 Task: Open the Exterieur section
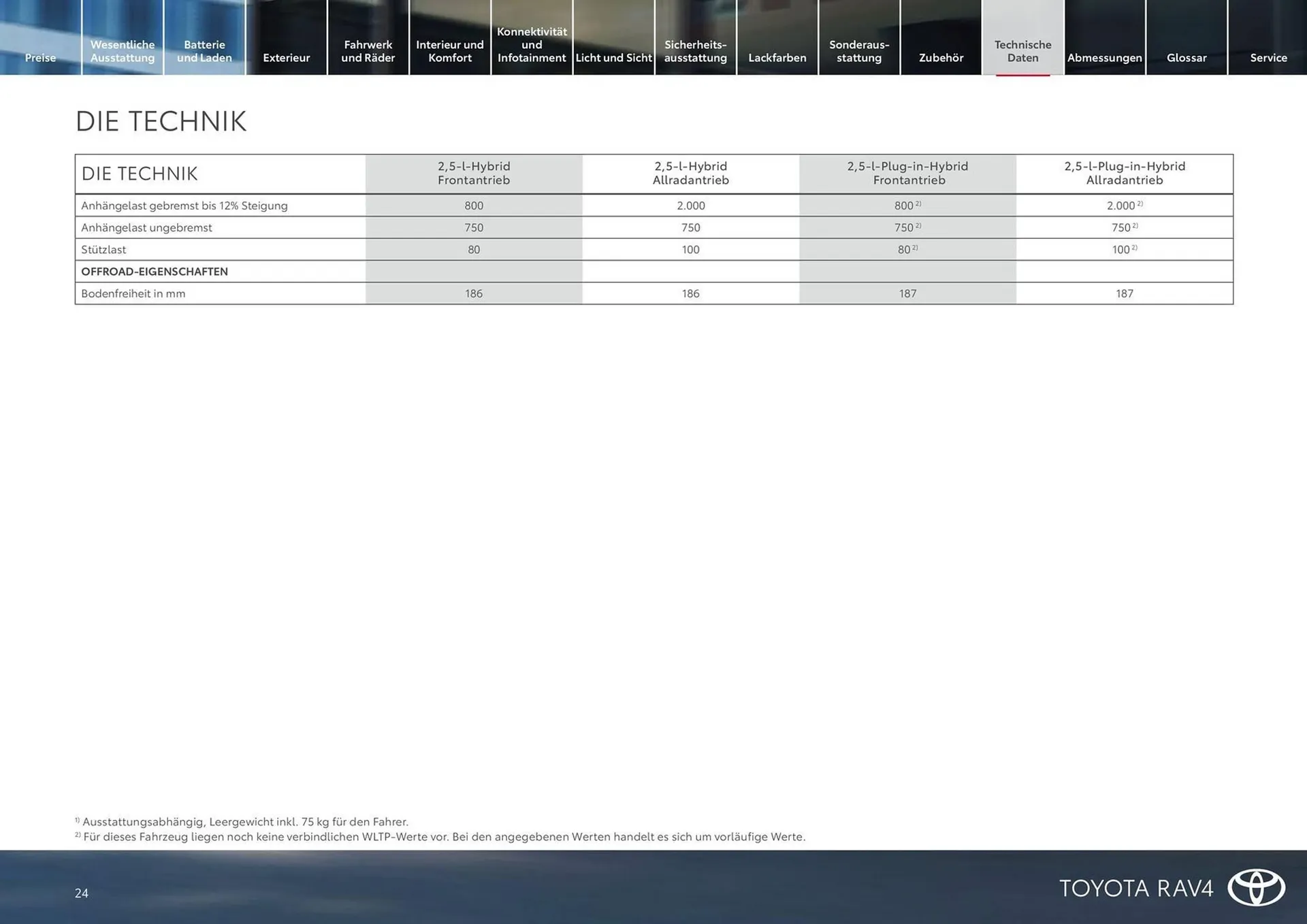coord(286,57)
